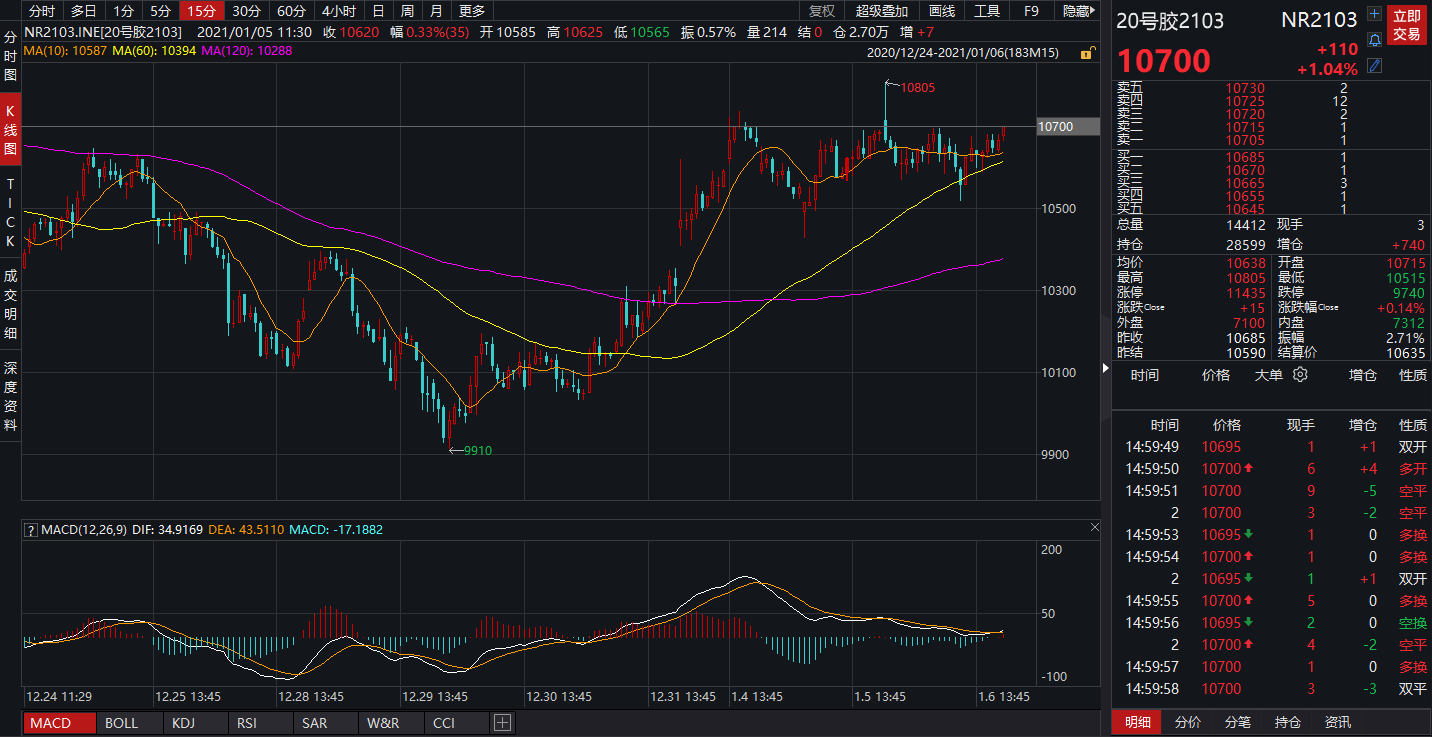
Task: Open 分时图 sidebar view
Action: point(10,56)
